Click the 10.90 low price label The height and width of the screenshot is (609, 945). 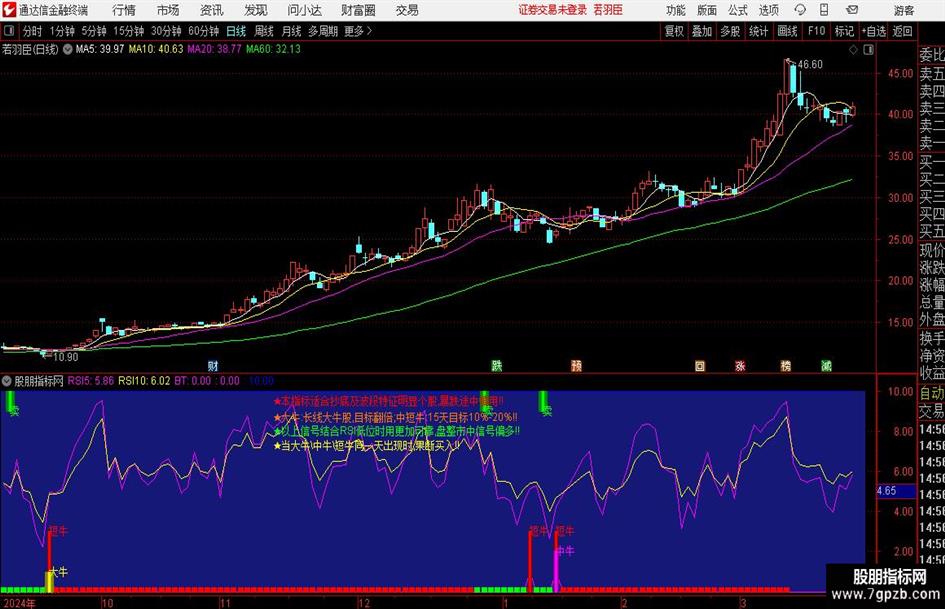coord(65,357)
